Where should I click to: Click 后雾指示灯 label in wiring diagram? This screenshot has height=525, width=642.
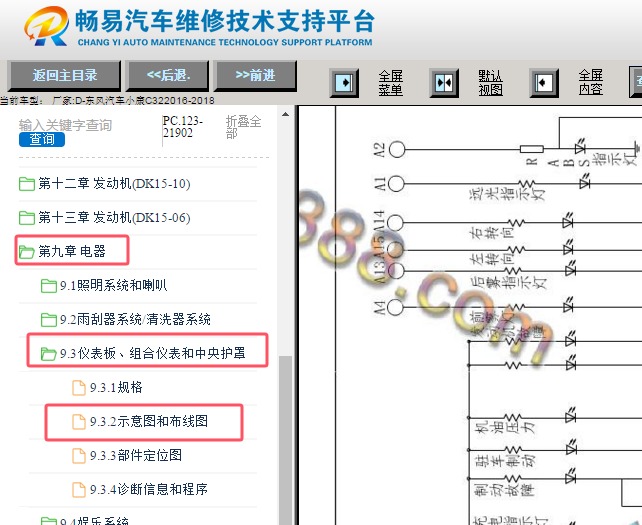pos(509,283)
